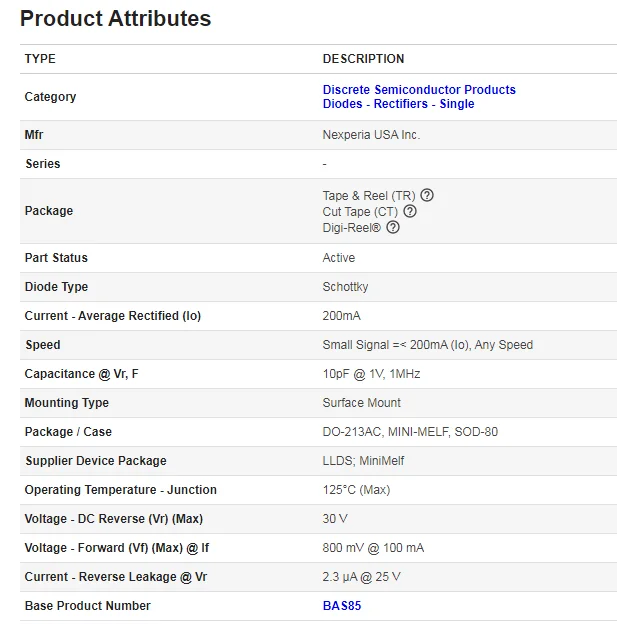Click the 125°C (Max) operating temperature value
The image size is (617, 624).
[356, 490]
